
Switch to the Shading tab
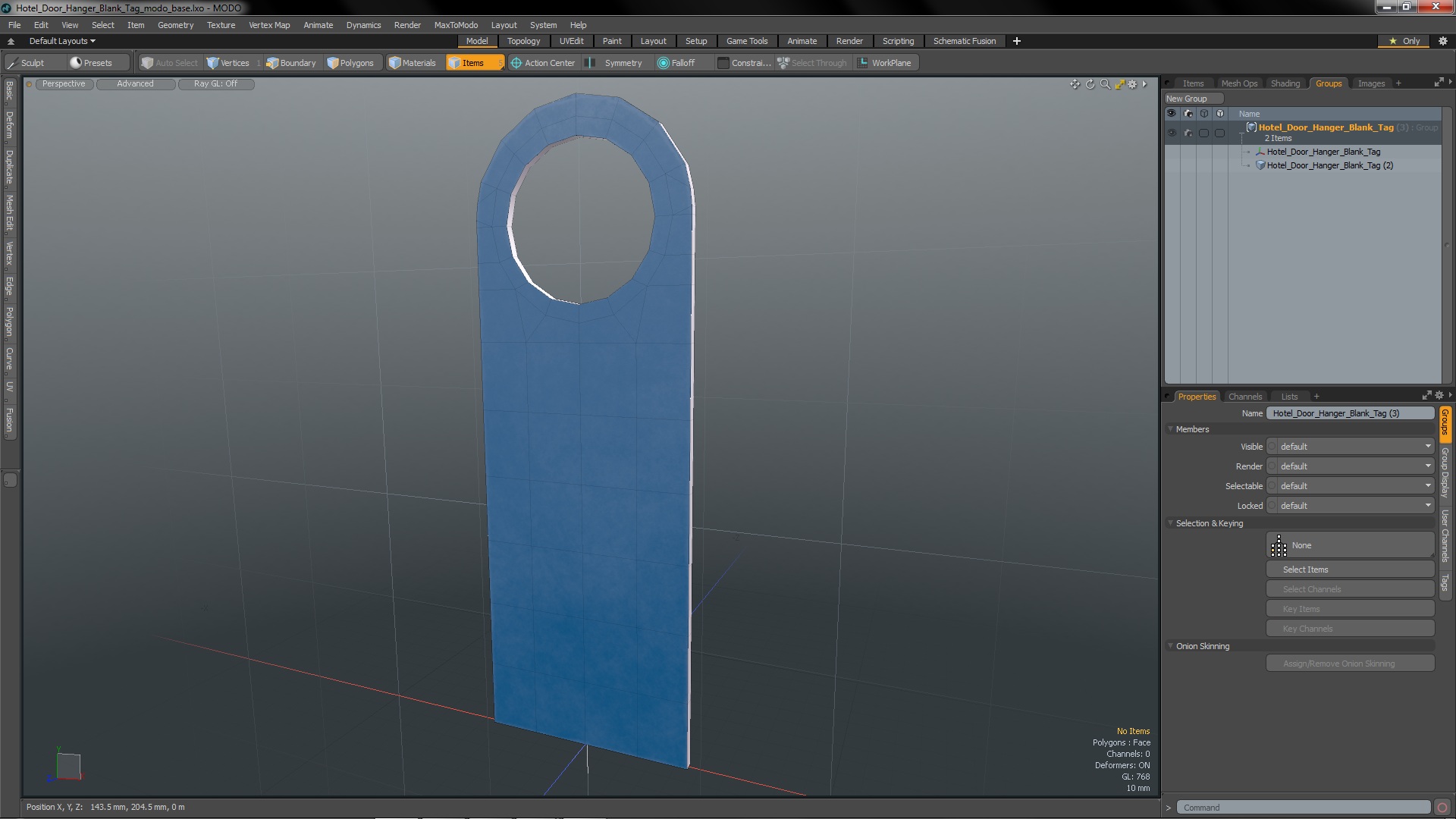1285,83
